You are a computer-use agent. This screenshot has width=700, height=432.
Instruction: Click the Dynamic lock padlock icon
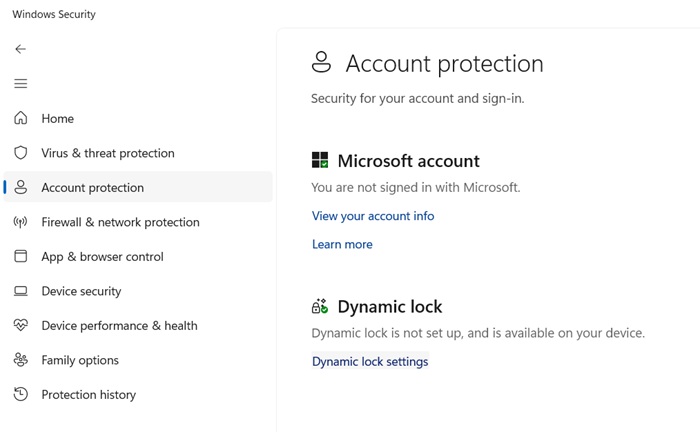[320, 306]
